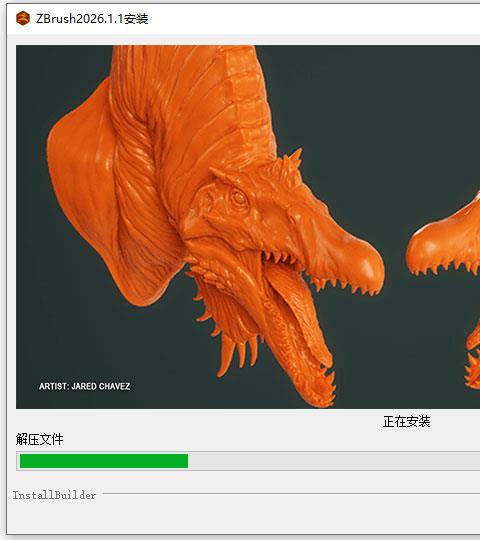480x540 pixels.
Task: Click the orange dinosaur splash image
Action: (x=248, y=227)
